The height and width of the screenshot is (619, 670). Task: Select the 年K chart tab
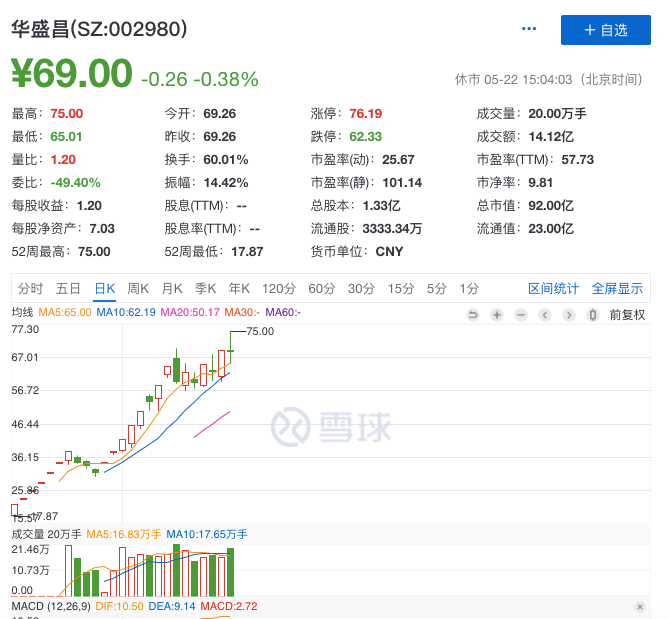tap(239, 289)
